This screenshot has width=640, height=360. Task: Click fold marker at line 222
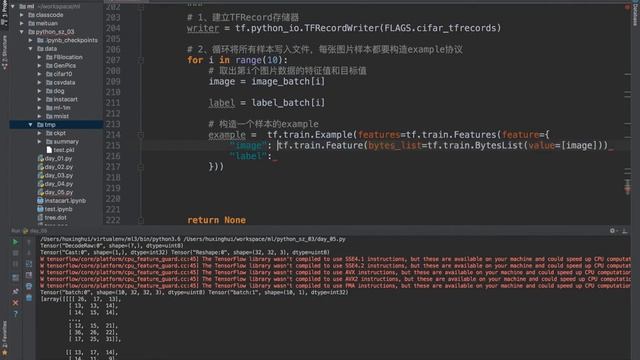140,220
